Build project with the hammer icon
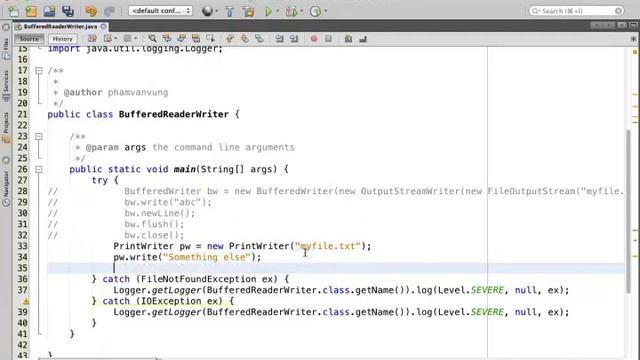The height and width of the screenshot is (360, 640). pos(230,11)
